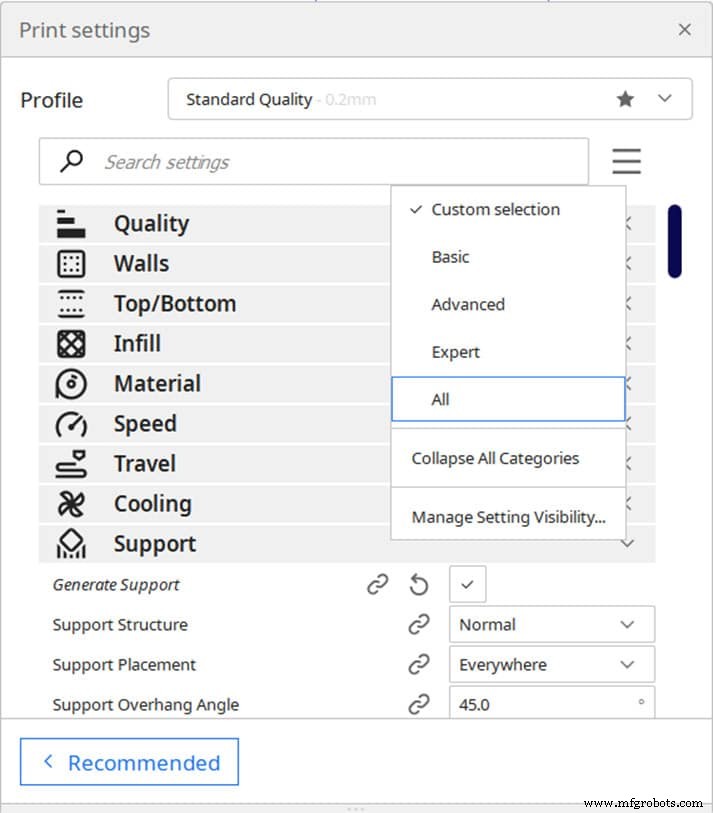Choose Manage Setting Visibility from the menu
The height and width of the screenshot is (813, 713).
click(508, 517)
